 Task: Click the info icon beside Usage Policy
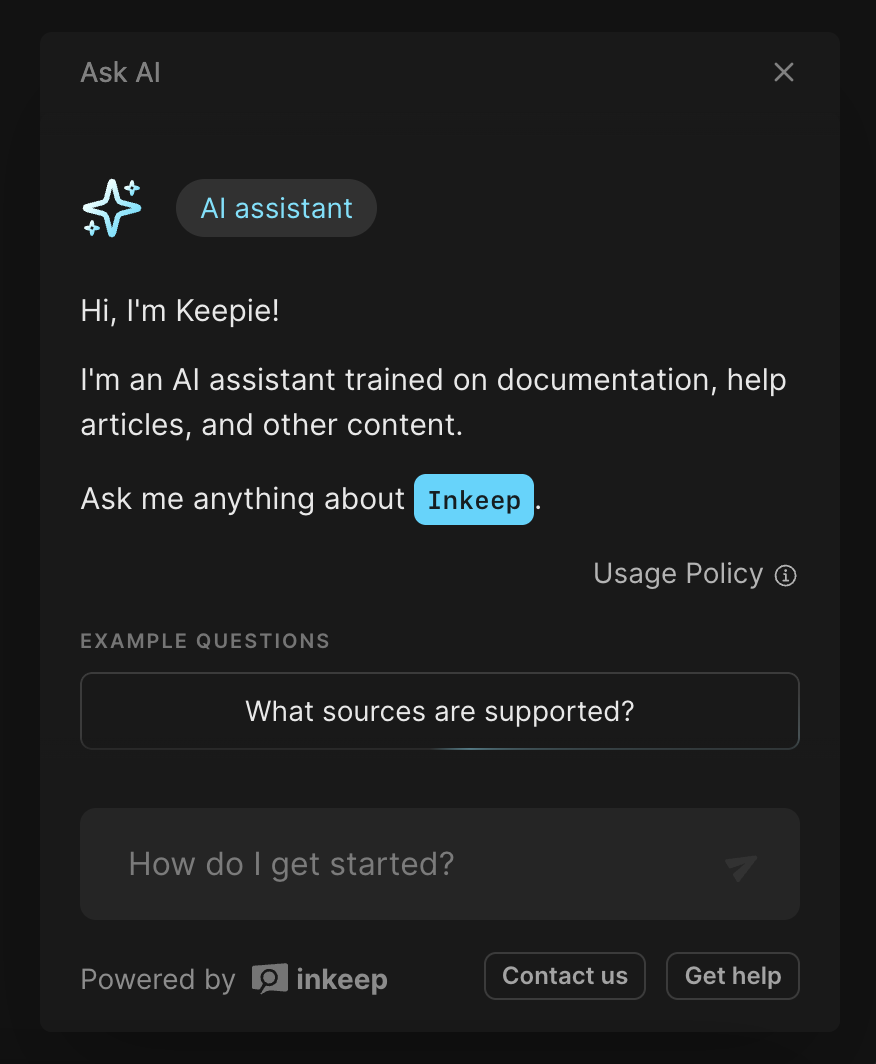coord(786,575)
